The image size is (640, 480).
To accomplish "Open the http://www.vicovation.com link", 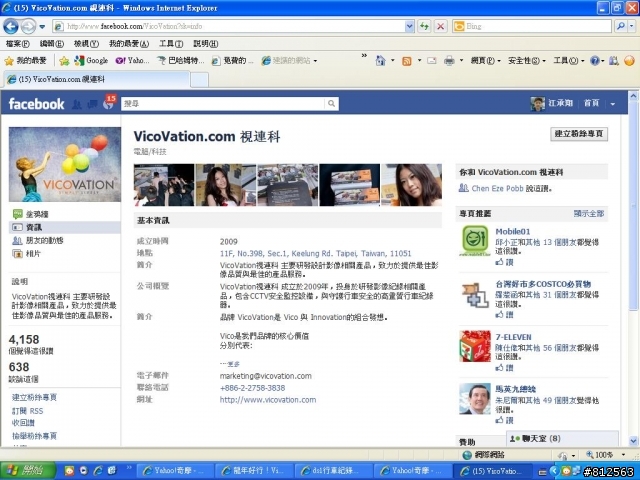I will tap(268, 400).
